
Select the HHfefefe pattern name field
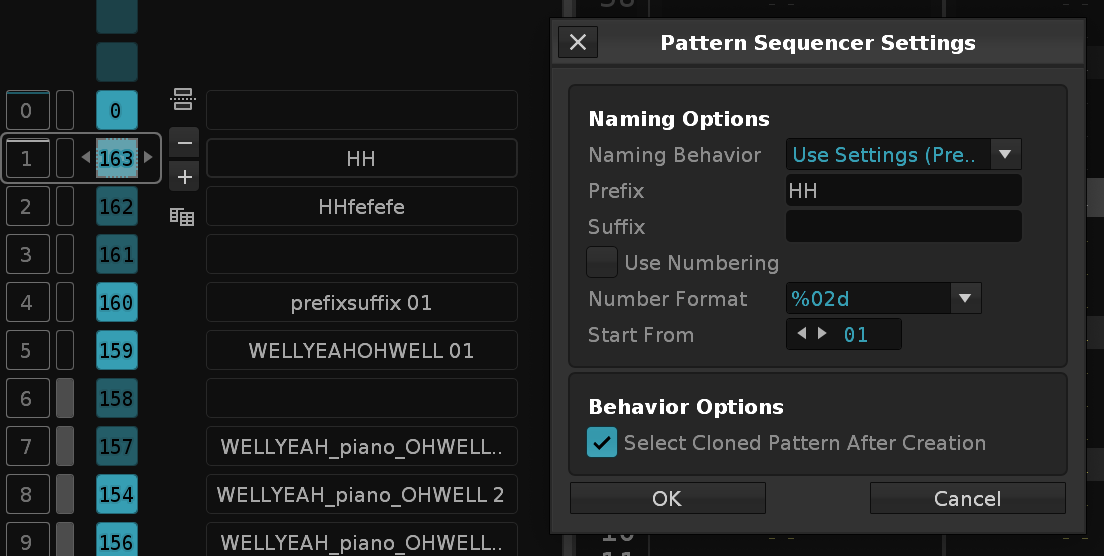(362, 206)
